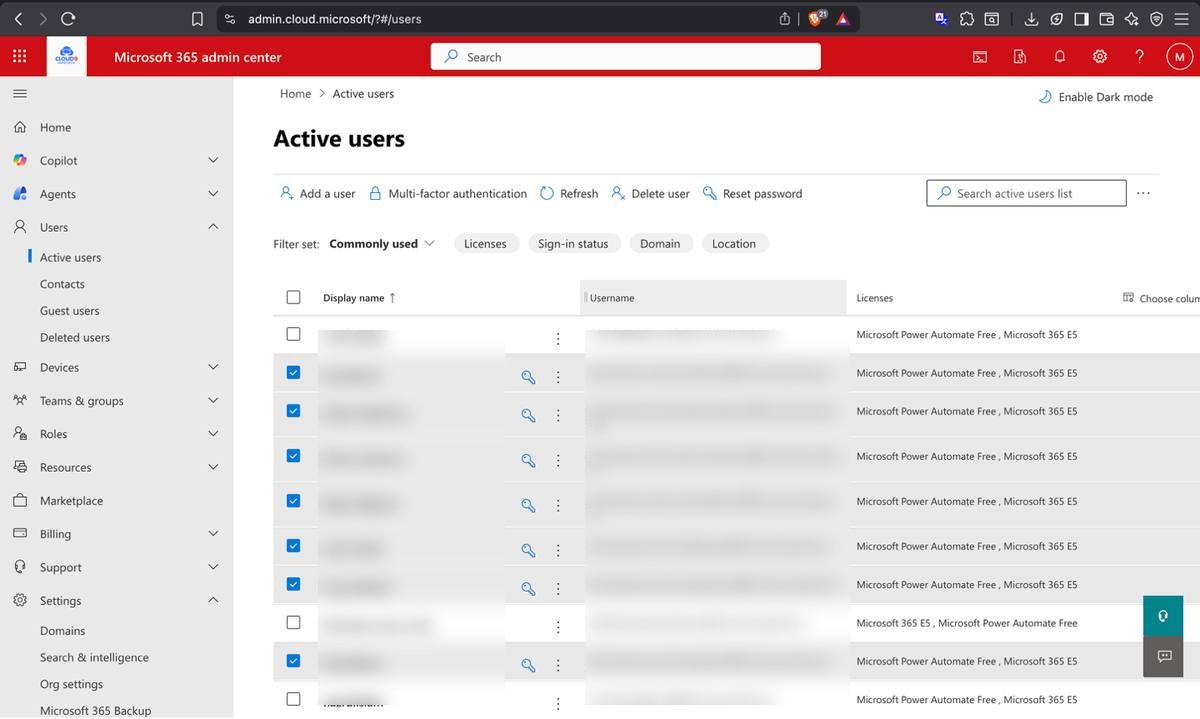Viewport: 1200px width, 719px height.
Task: Go to Home in the left navigation
Action: click(x=55, y=127)
